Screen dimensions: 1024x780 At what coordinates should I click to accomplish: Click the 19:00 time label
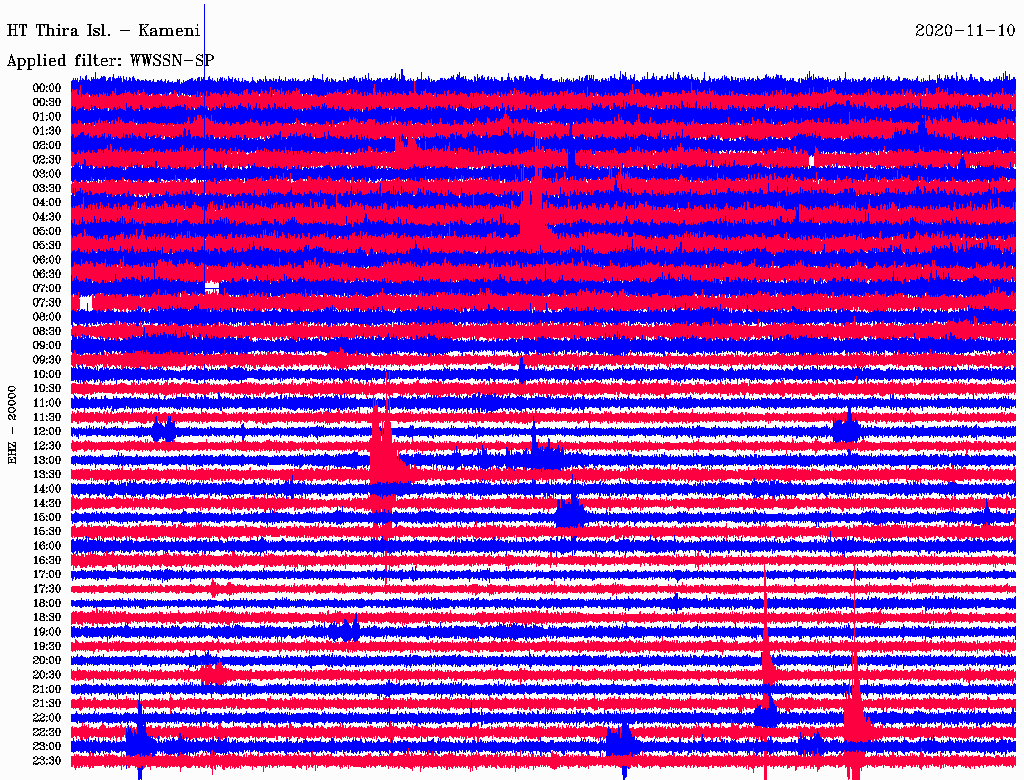click(46, 632)
